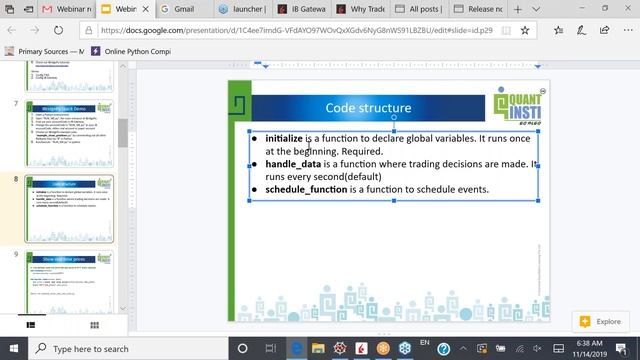
Task: Open Edge settings and more menu
Action: pyautogui.click(x=628, y=30)
